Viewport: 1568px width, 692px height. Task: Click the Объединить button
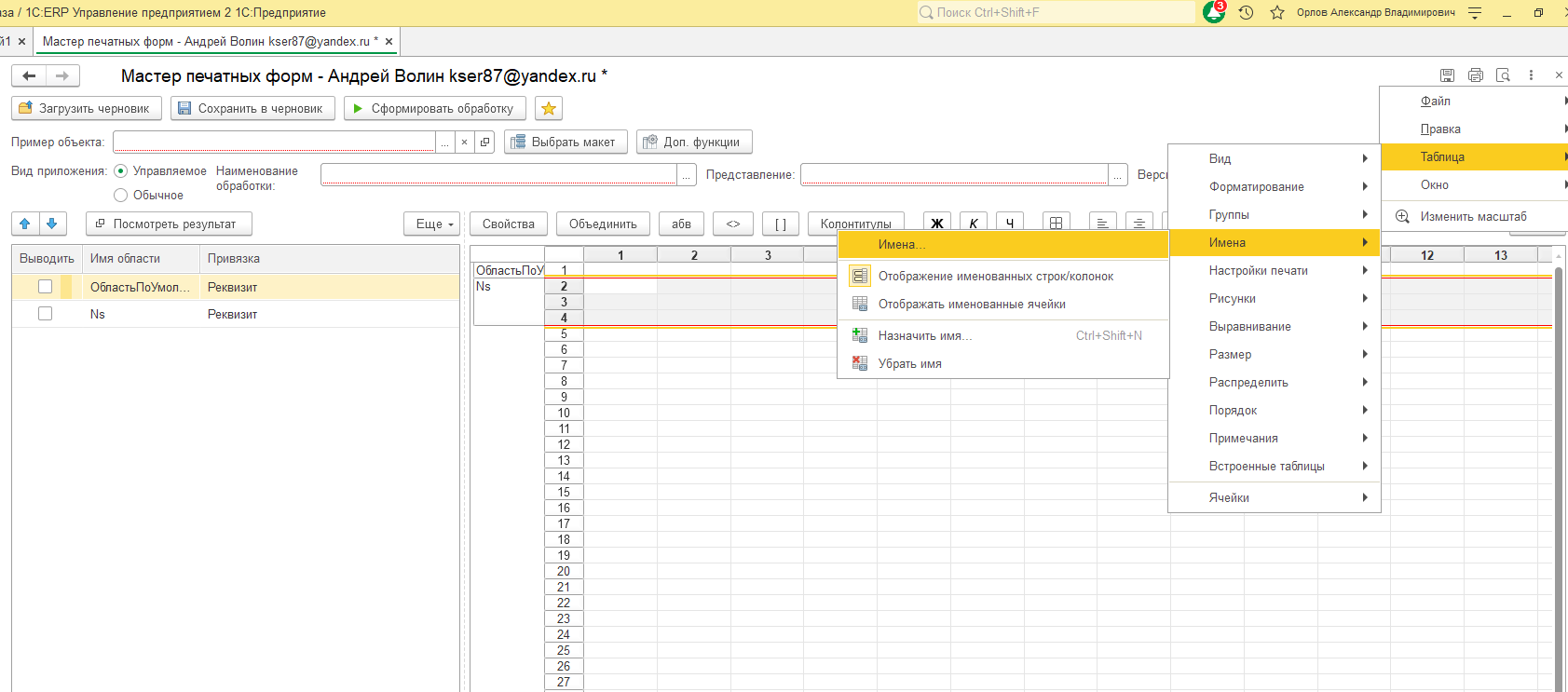(x=603, y=224)
